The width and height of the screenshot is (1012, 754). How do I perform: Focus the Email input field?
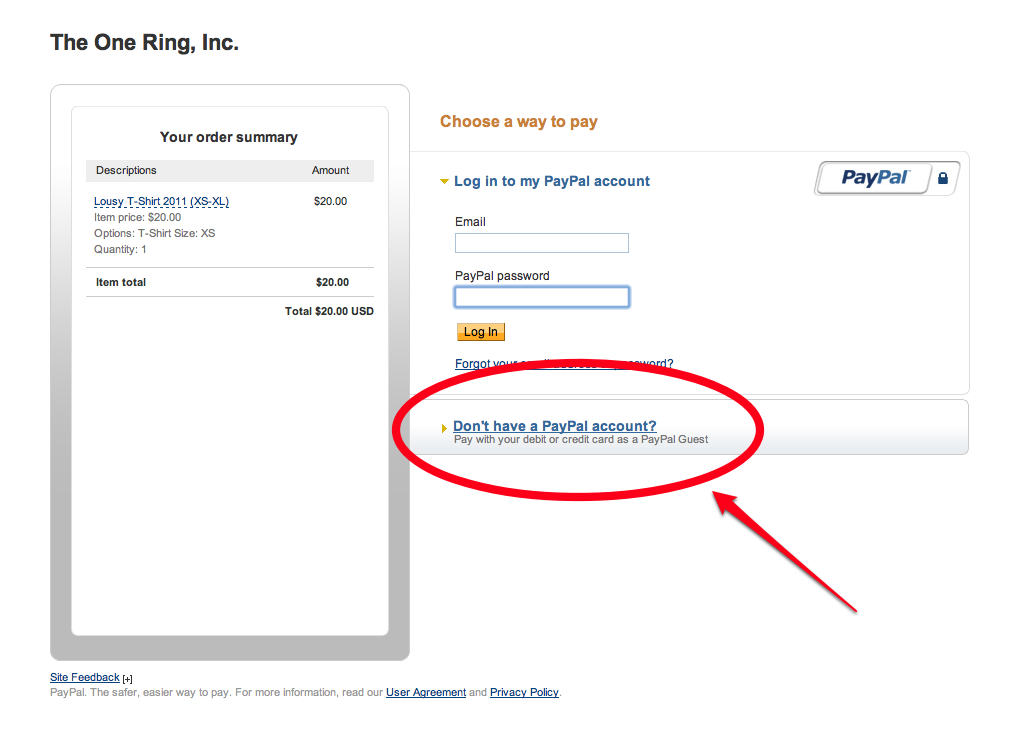point(541,243)
